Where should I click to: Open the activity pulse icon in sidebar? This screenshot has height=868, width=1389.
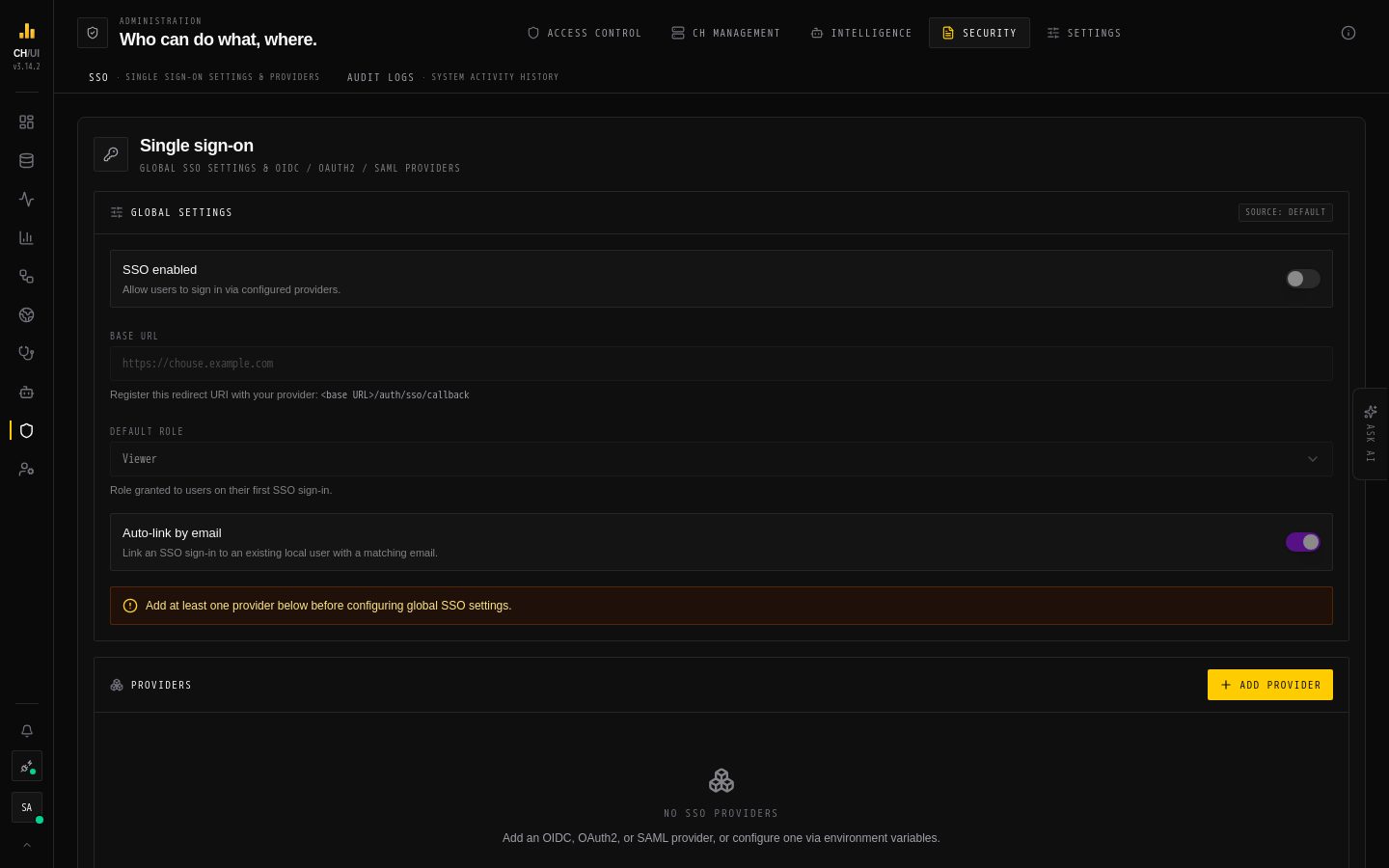click(x=26, y=200)
